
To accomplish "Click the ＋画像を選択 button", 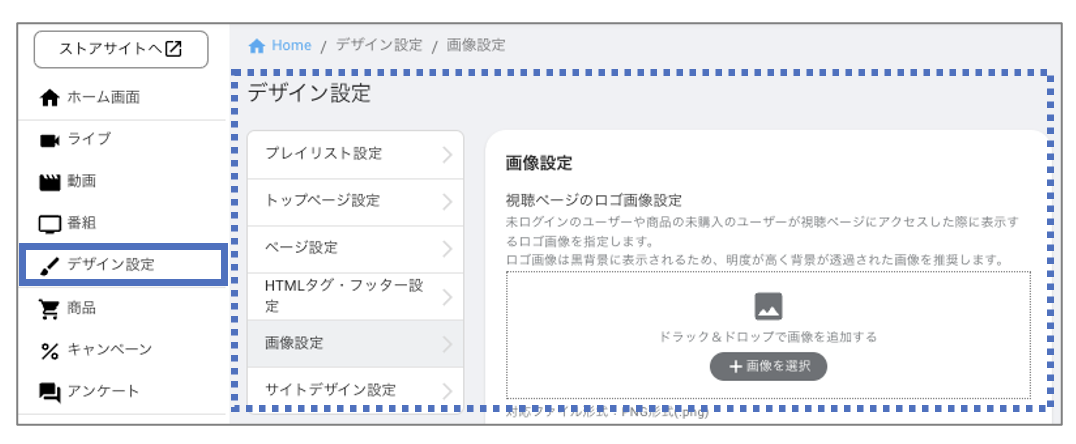I will coord(768,366).
